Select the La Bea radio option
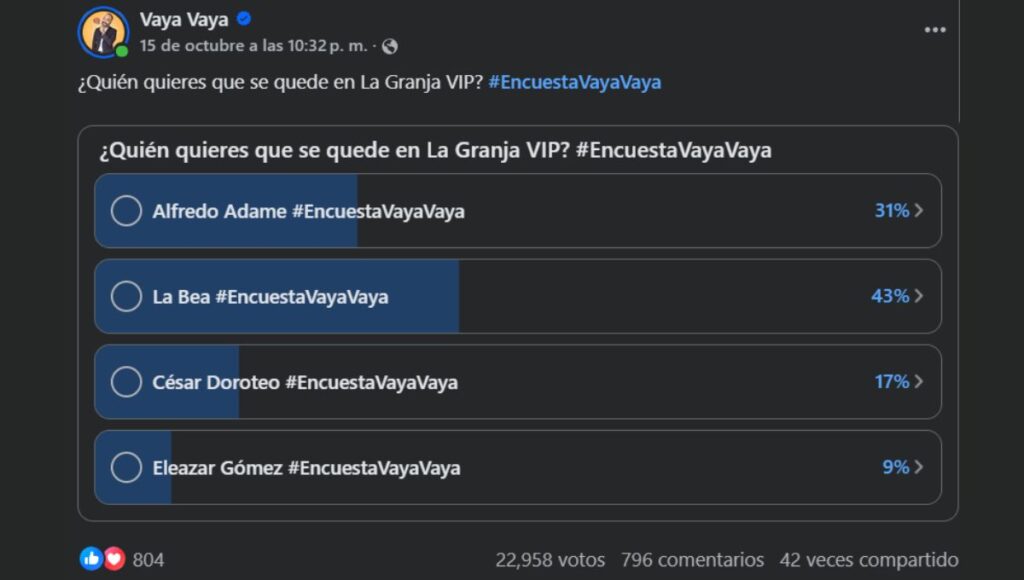 (126, 296)
